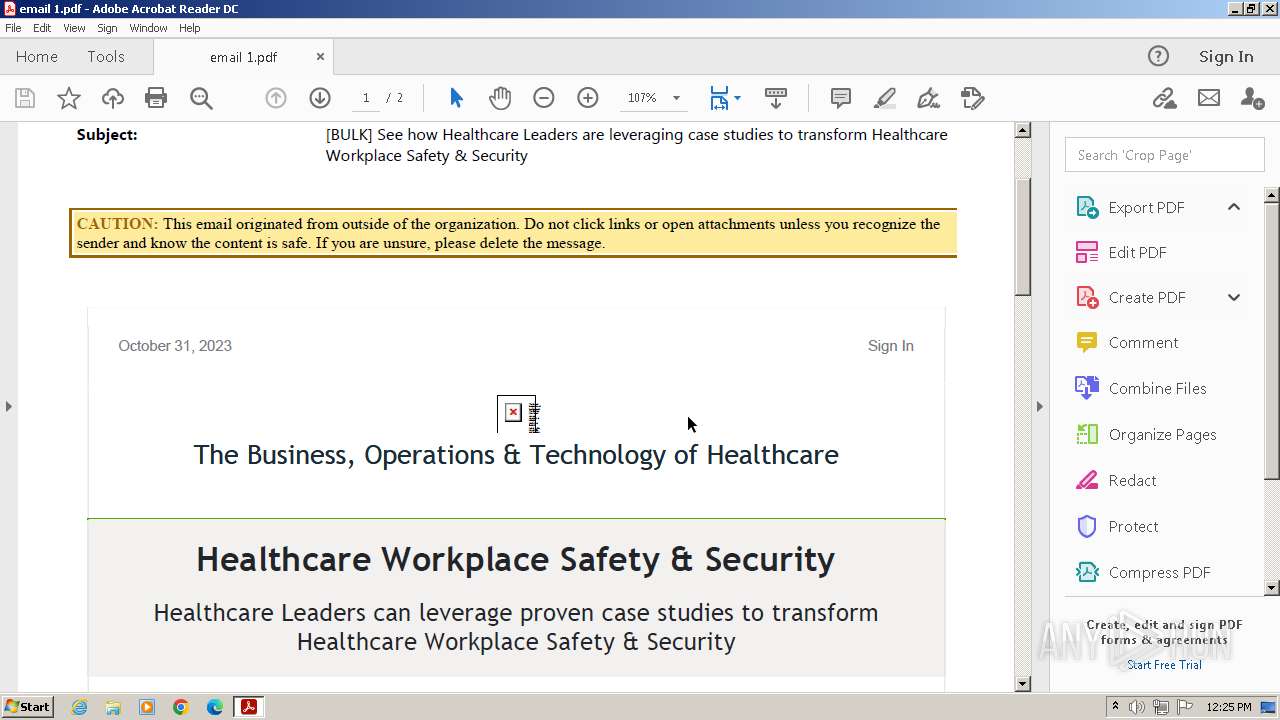Open the zoom level dropdown arrow

click(676, 98)
